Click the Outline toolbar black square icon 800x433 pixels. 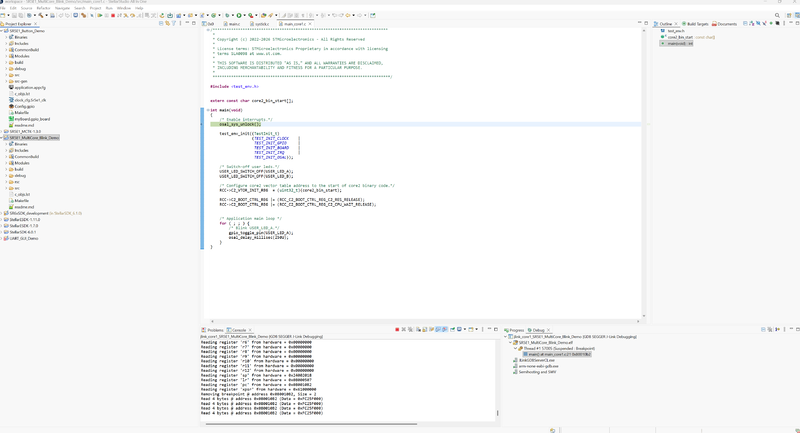pos(778,23)
